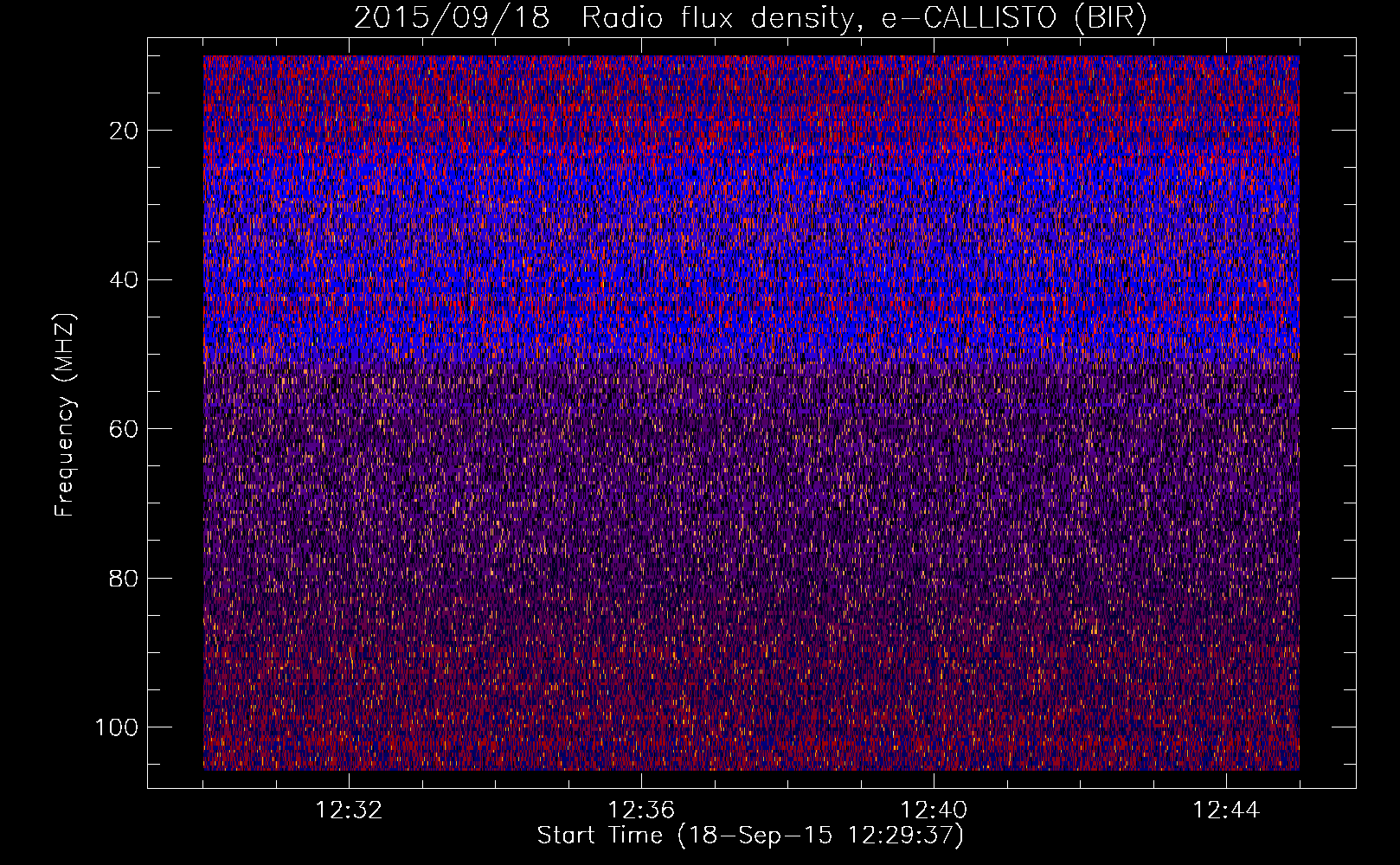Click the 12:36 time tick label
The image size is (1400, 865).
641,811
